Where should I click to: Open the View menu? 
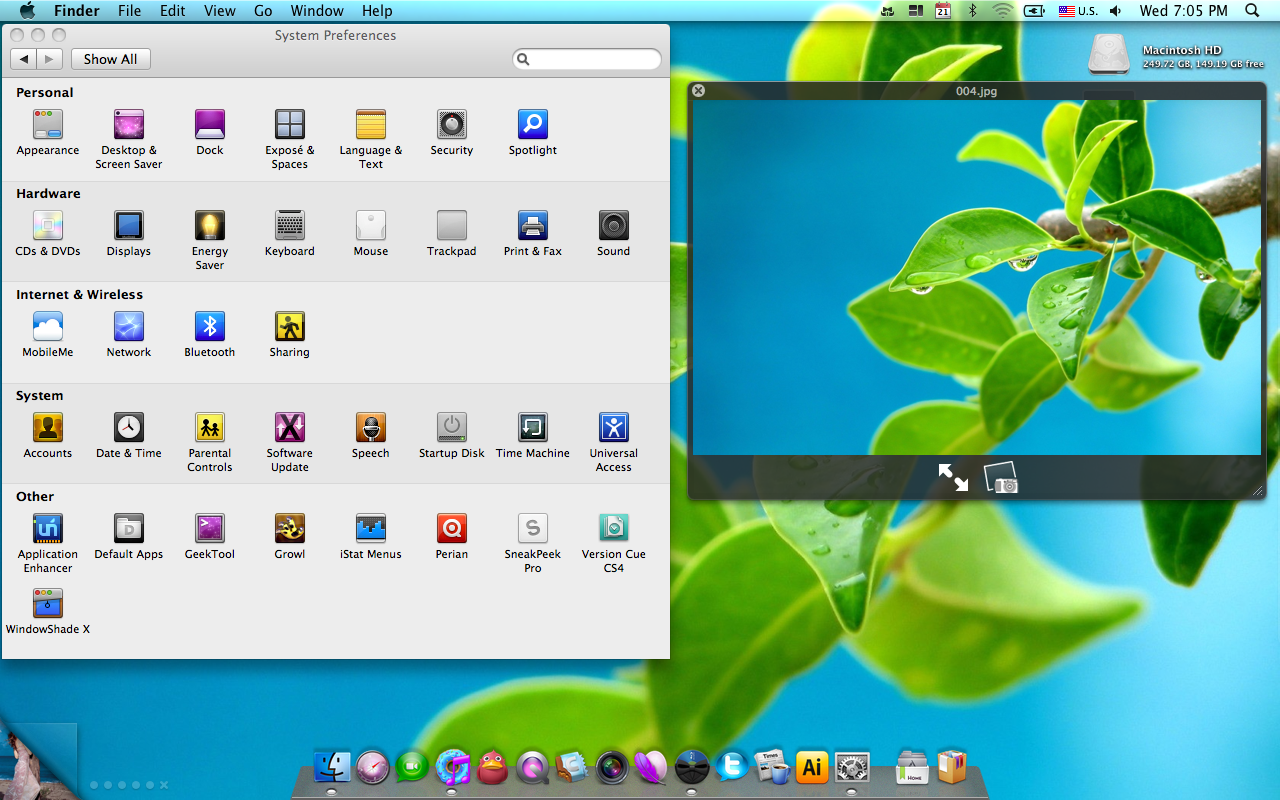click(x=220, y=11)
